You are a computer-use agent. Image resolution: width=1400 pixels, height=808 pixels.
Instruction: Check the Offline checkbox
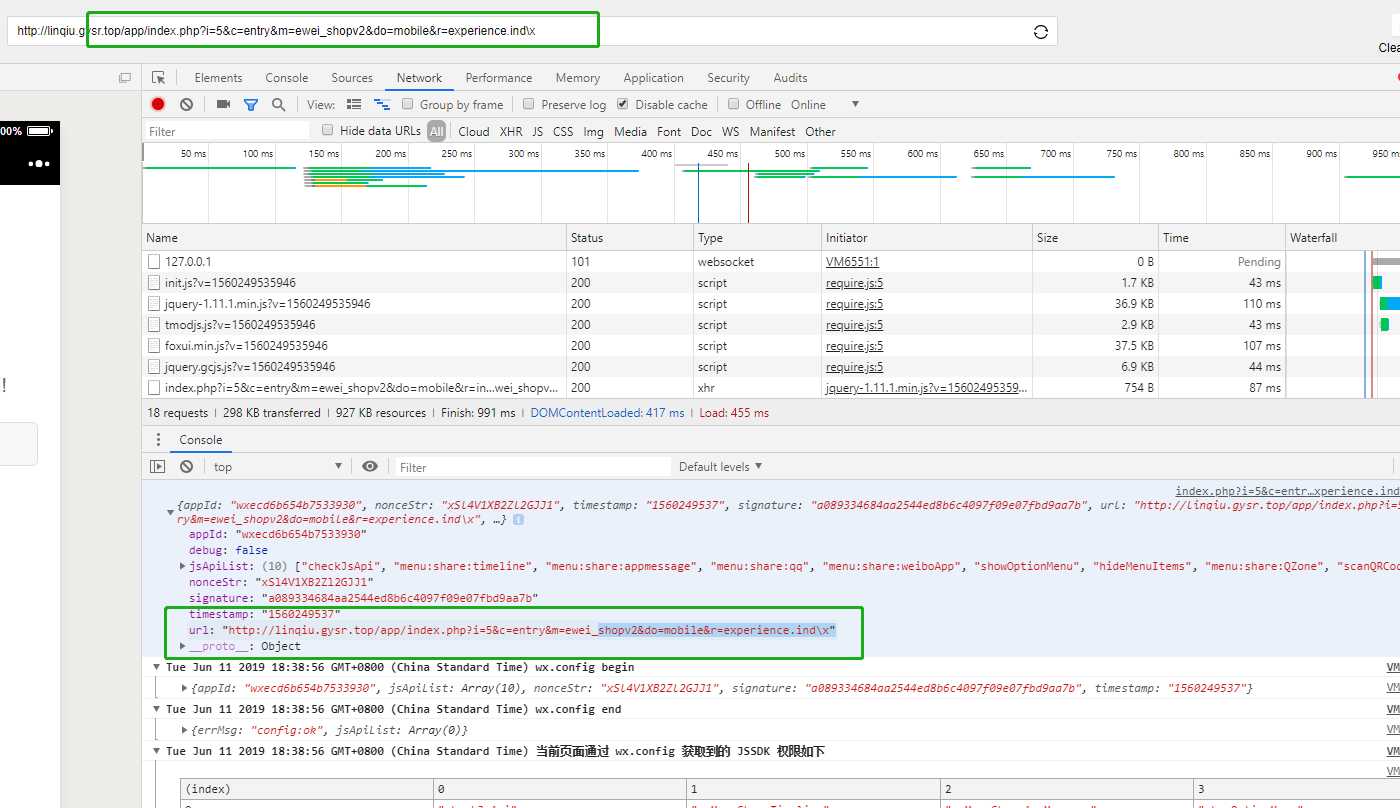(x=733, y=104)
